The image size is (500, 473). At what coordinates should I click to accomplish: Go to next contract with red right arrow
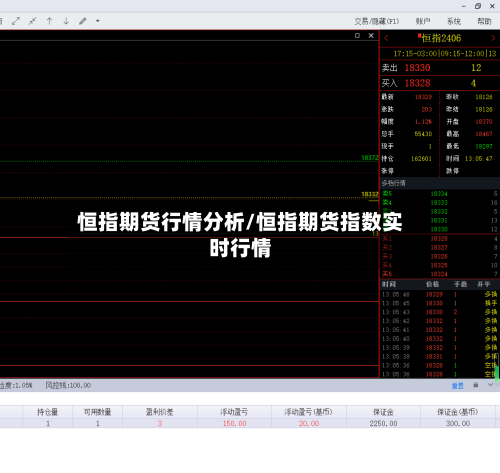click(x=493, y=38)
